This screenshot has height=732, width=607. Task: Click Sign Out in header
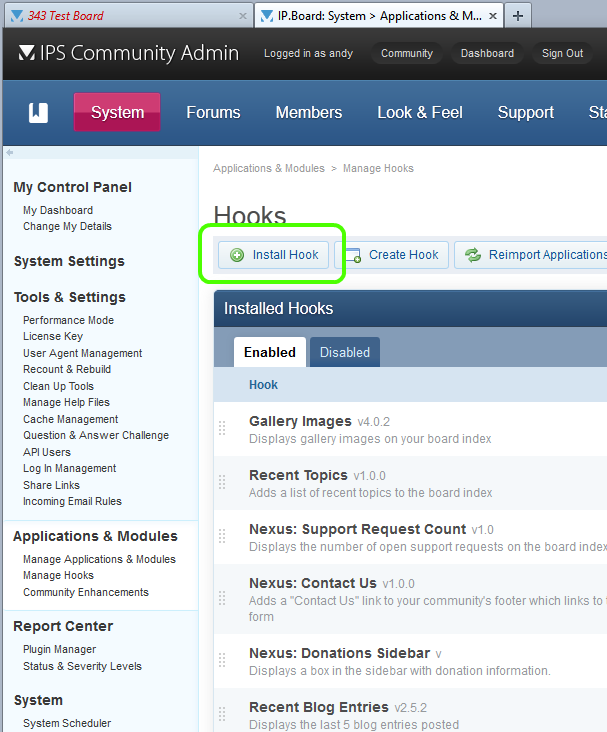tap(562, 53)
